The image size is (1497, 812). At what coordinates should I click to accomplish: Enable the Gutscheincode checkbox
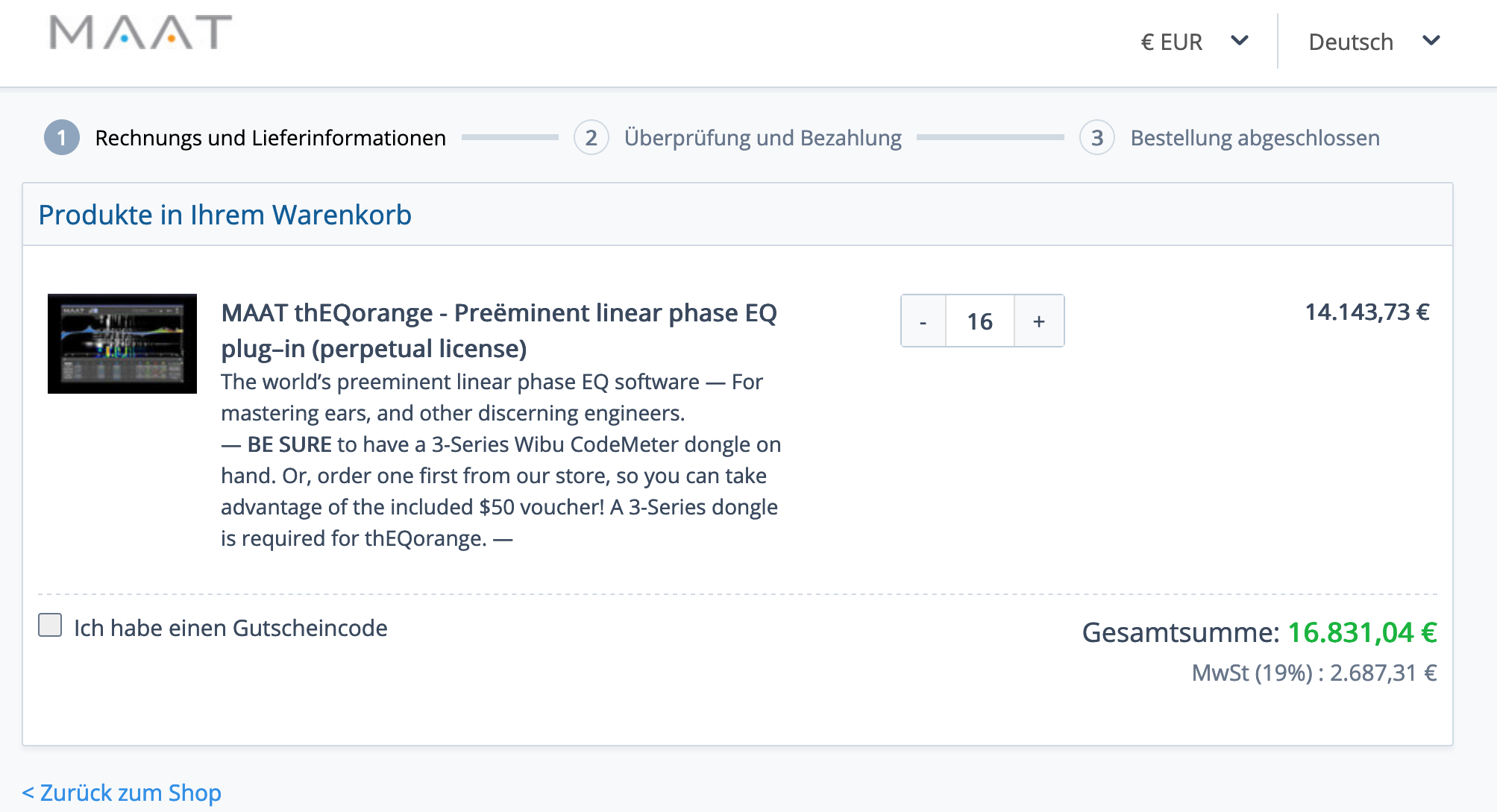(50, 625)
